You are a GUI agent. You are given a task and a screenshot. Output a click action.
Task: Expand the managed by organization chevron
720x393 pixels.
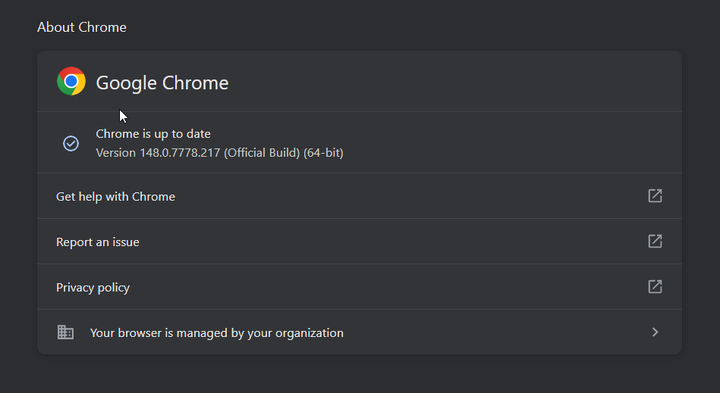[655, 332]
